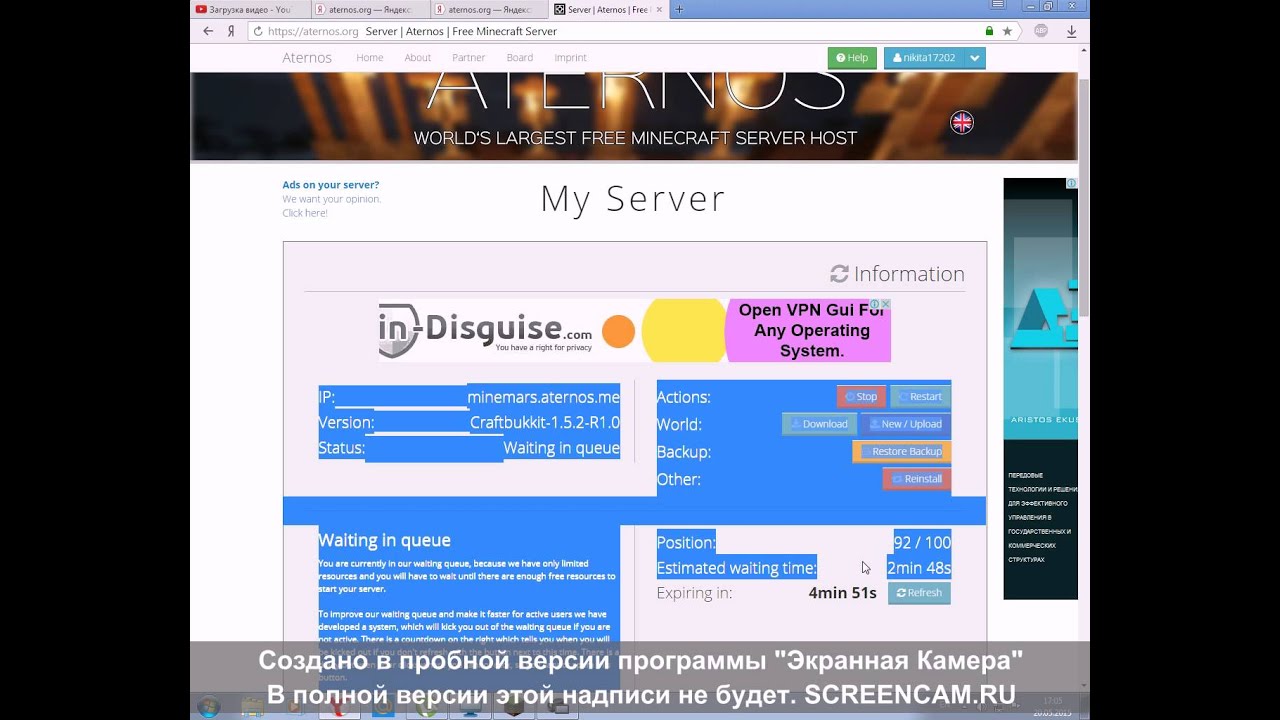Refresh the queue with Refresh button
The image size is (1280, 720).
coord(919,593)
